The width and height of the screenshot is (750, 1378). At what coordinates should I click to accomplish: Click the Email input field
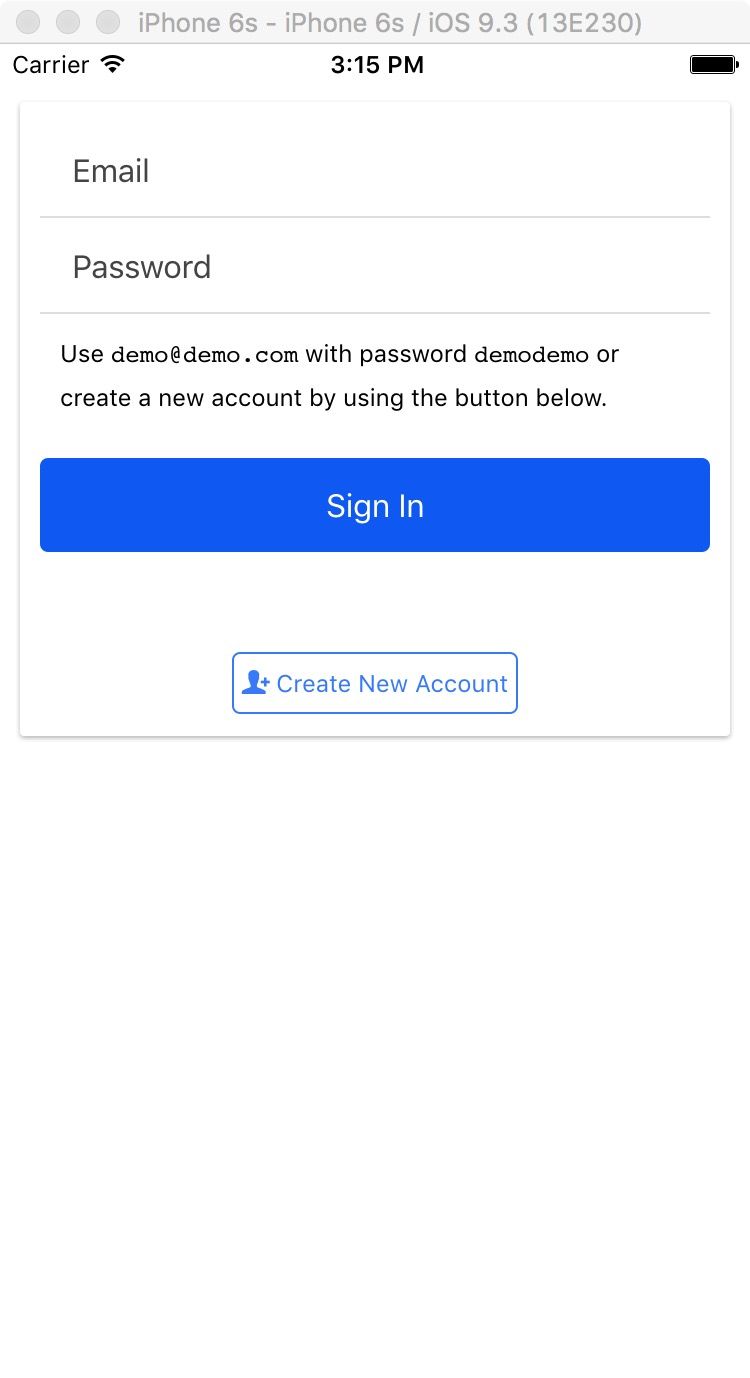[375, 171]
